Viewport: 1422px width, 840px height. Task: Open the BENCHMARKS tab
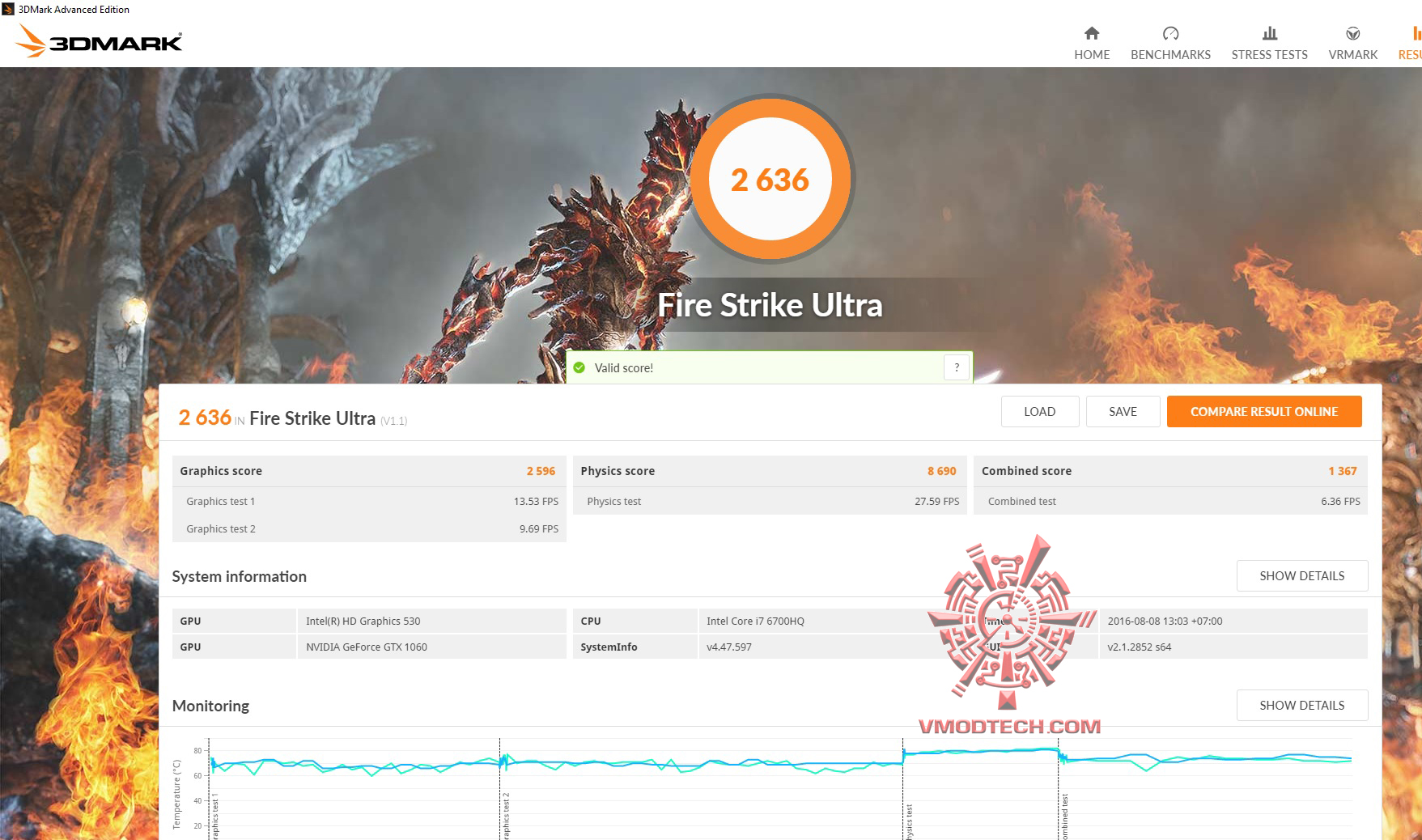tap(1170, 44)
